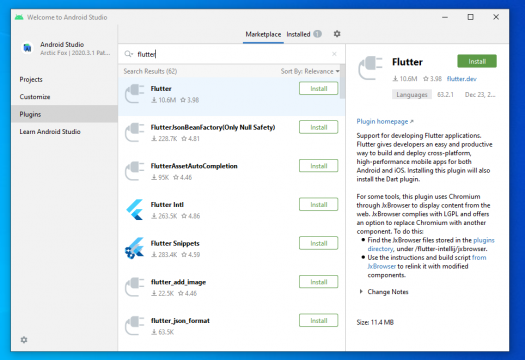Image resolution: width=525 pixels, height=360 pixels.
Task: Click the Dec 23 date text
Action: pos(480,94)
